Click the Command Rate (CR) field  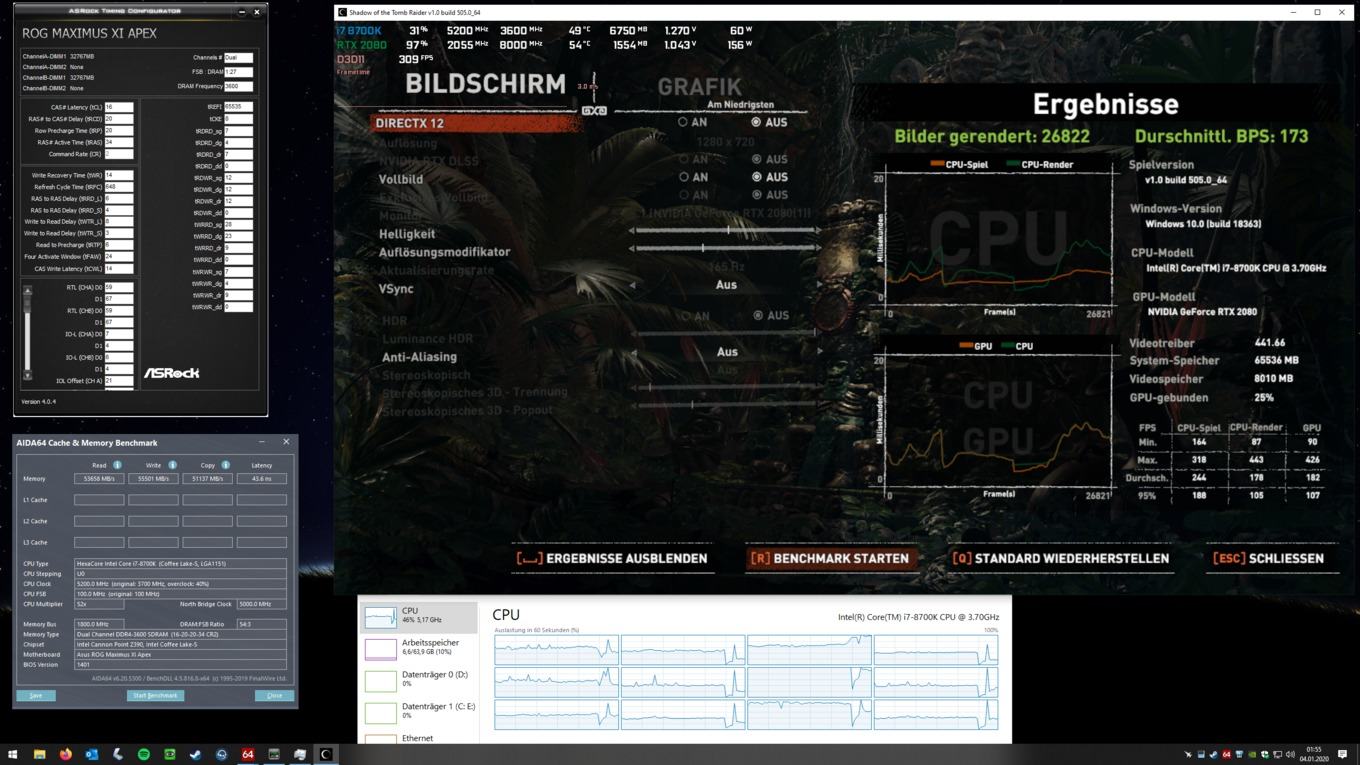coord(118,154)
